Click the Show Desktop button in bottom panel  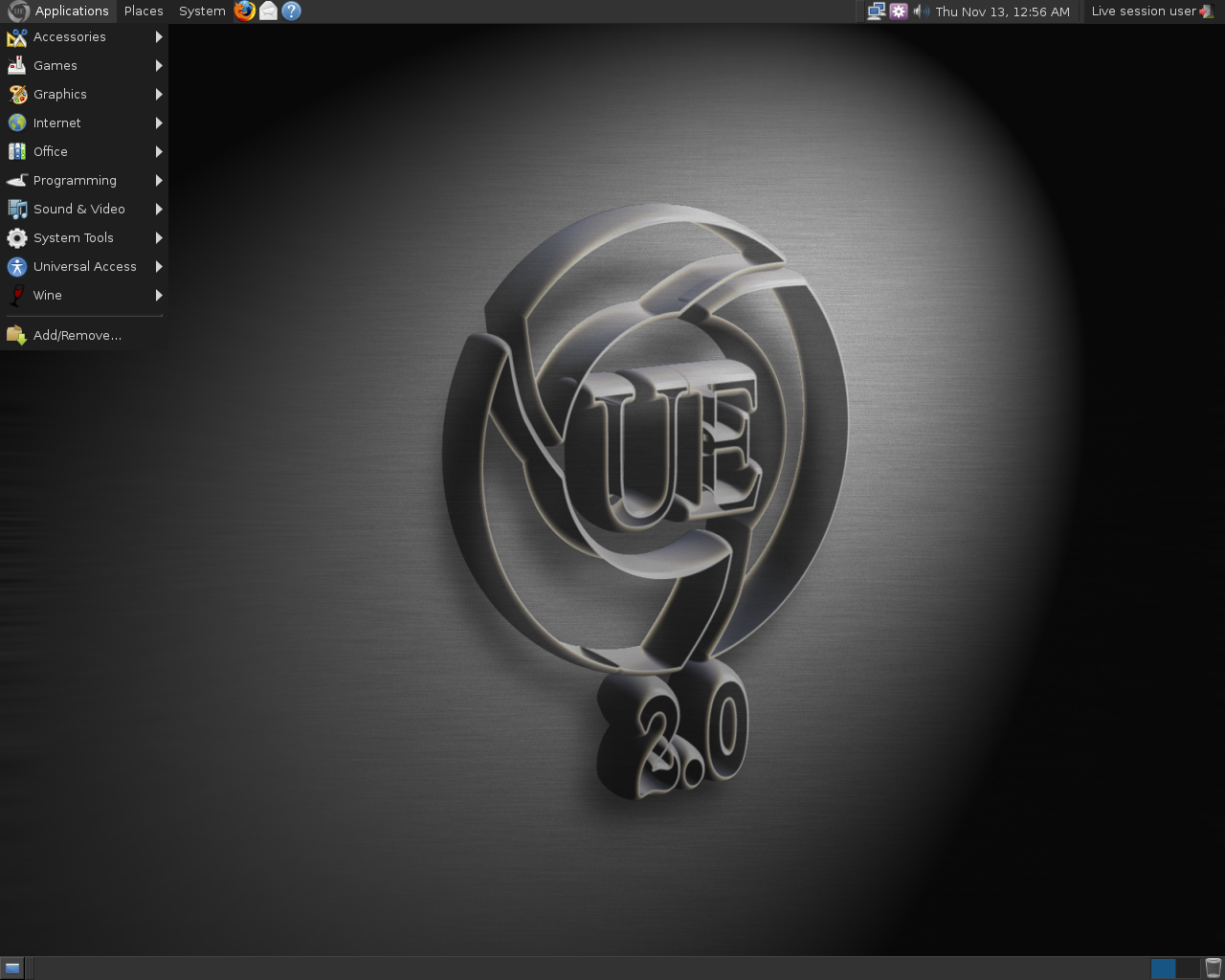(12, 968)
